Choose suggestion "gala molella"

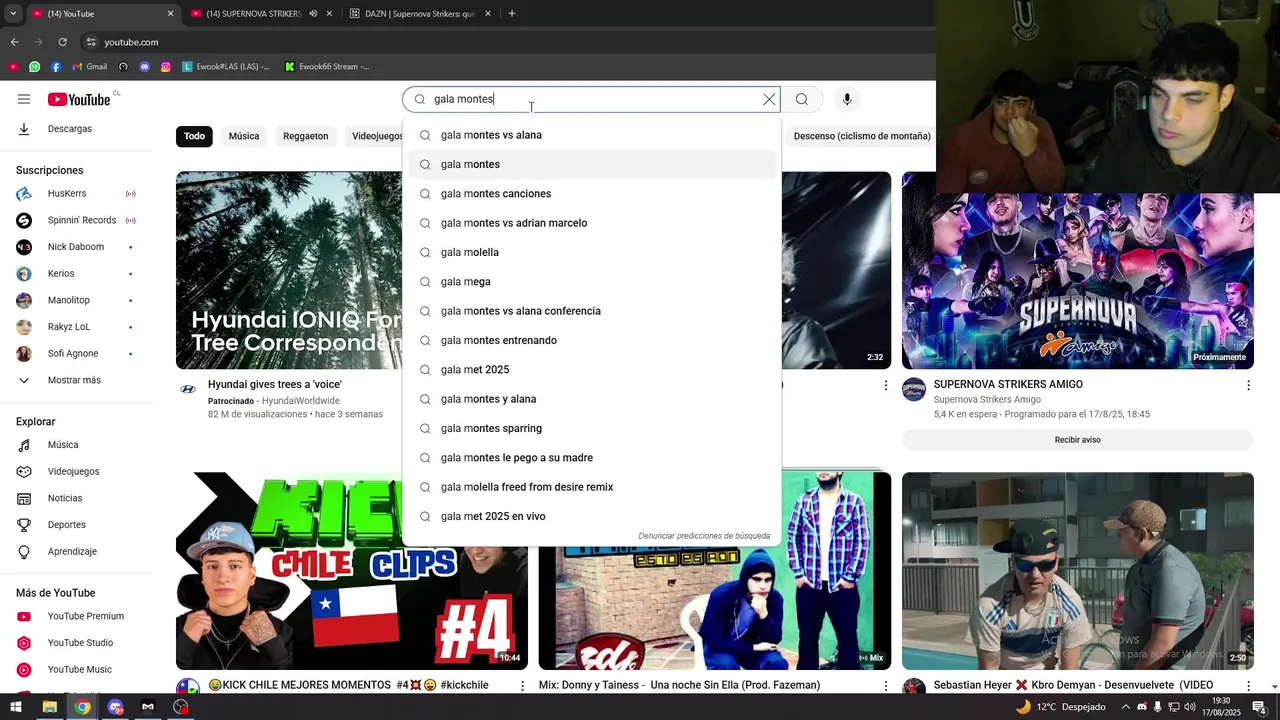click(x=592, y=252)
